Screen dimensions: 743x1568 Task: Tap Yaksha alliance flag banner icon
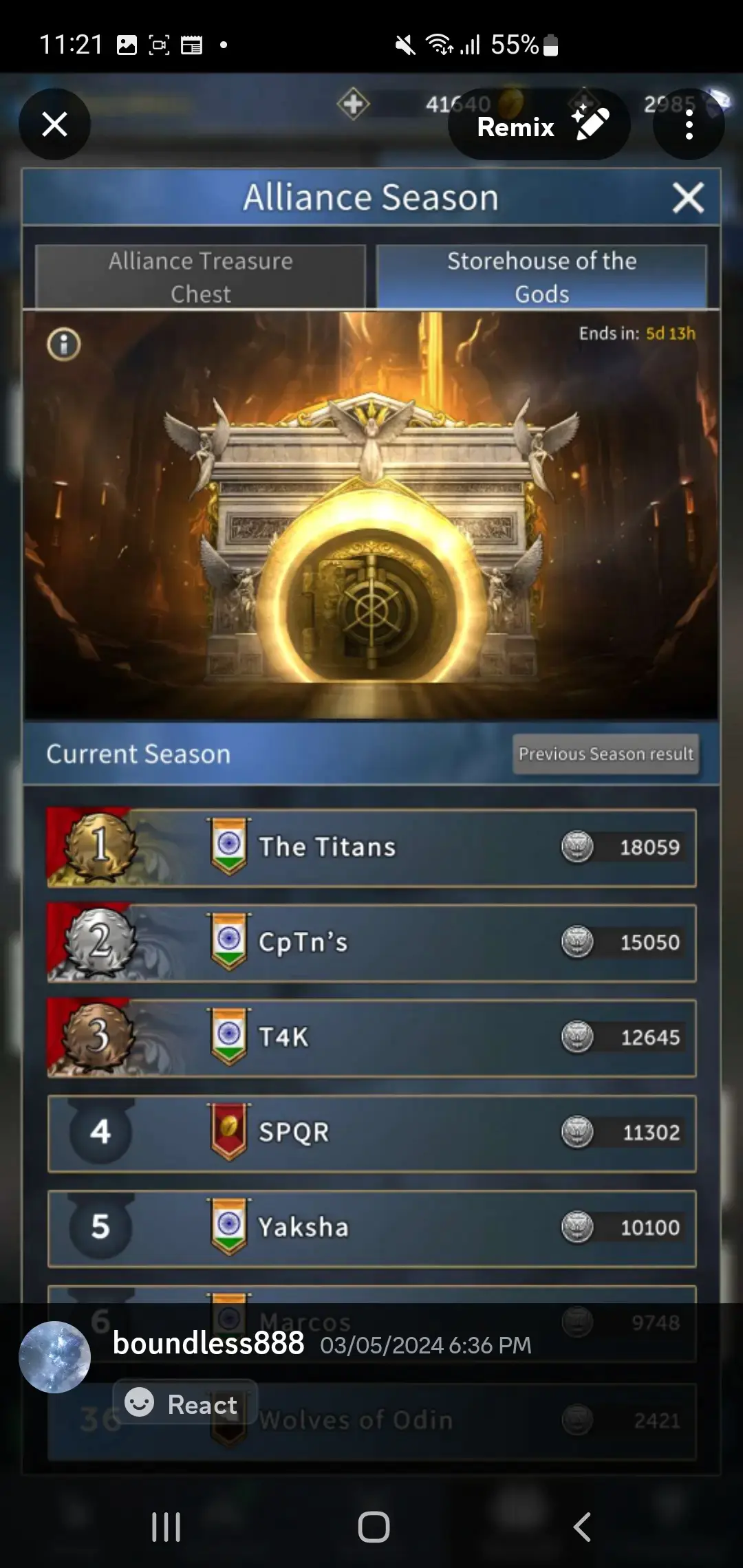click(x=229, y=1226)
